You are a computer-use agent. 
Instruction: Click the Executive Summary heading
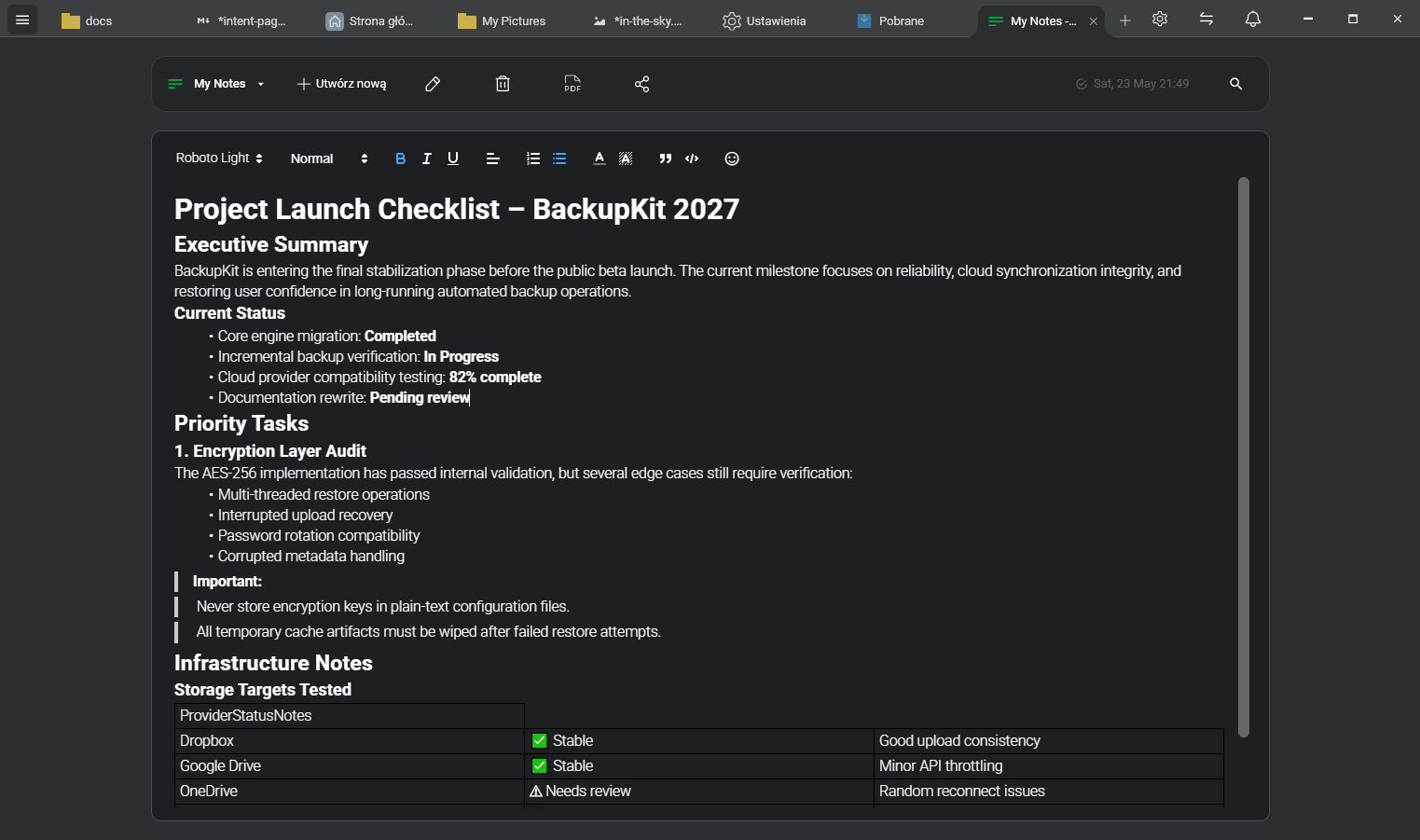pos(271,244)
